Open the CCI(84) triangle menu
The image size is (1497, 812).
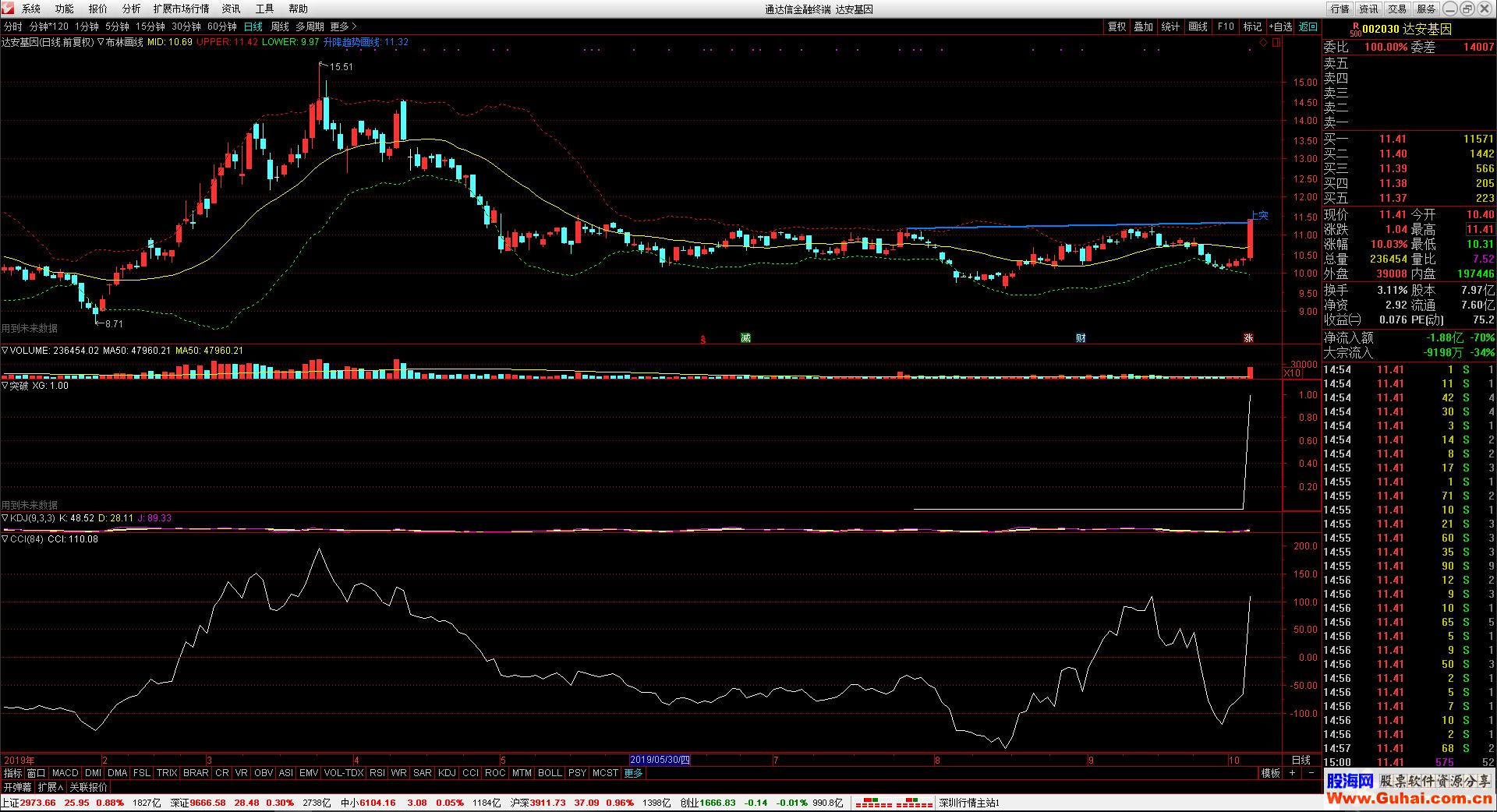tap(5, 539)
